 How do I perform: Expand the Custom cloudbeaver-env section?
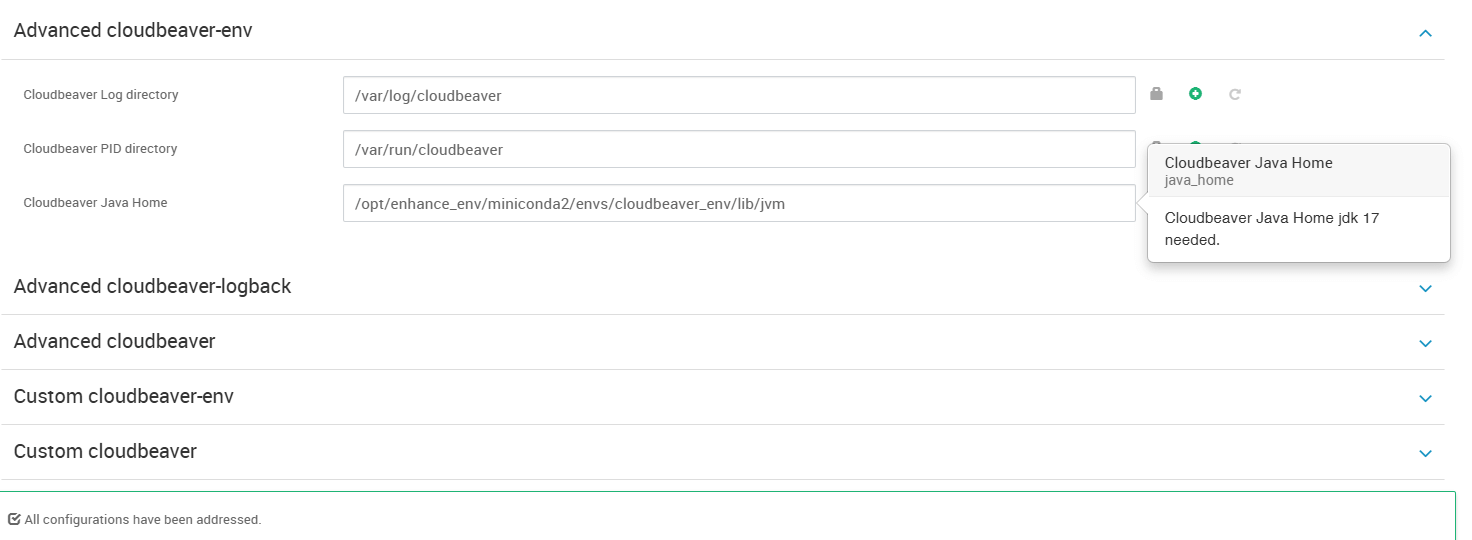coord(1426,398)
